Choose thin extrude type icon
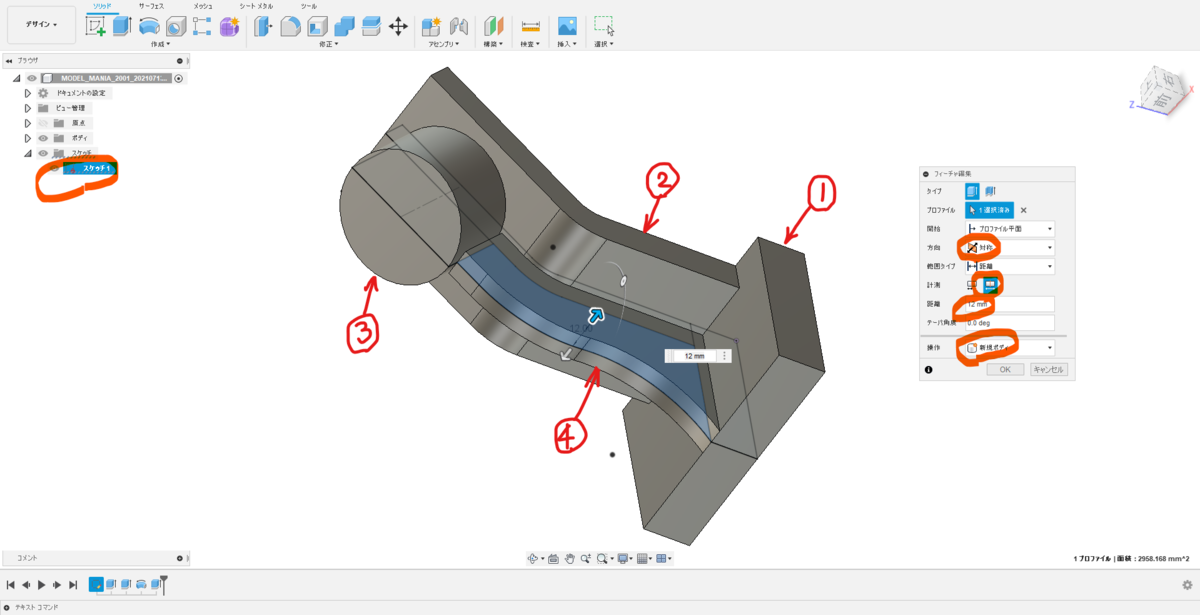Image resolution: width=1200 pixels, height=615 pixels. pos(989,191)
